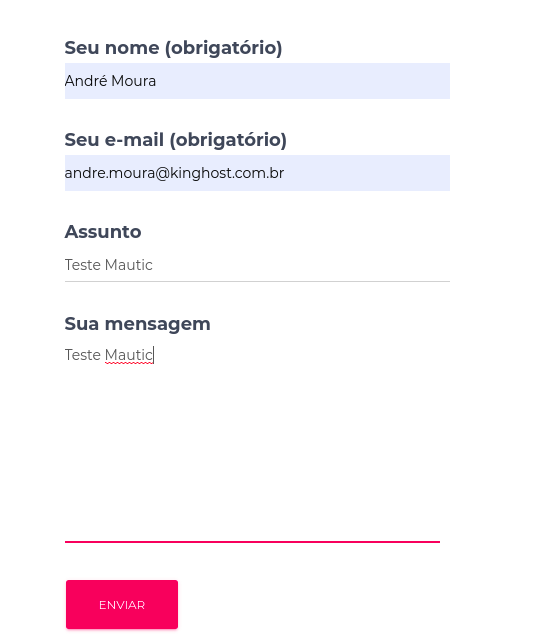
Task: Click the ENVIAR submit button
Action: pos(122,604)
